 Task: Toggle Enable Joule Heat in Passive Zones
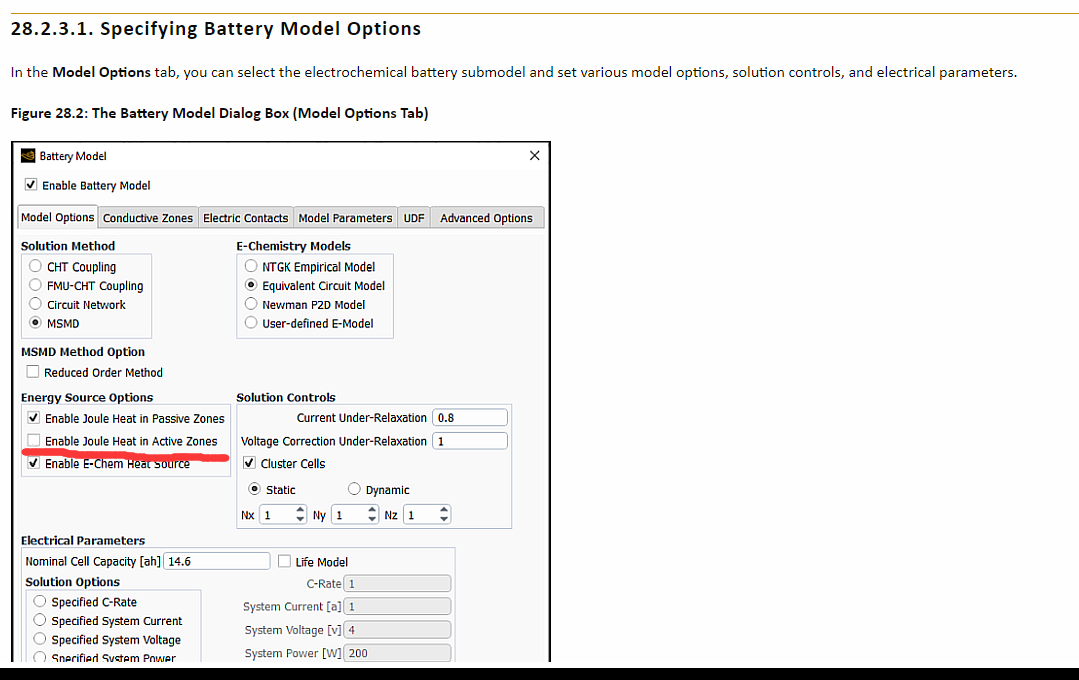(33, 417)
